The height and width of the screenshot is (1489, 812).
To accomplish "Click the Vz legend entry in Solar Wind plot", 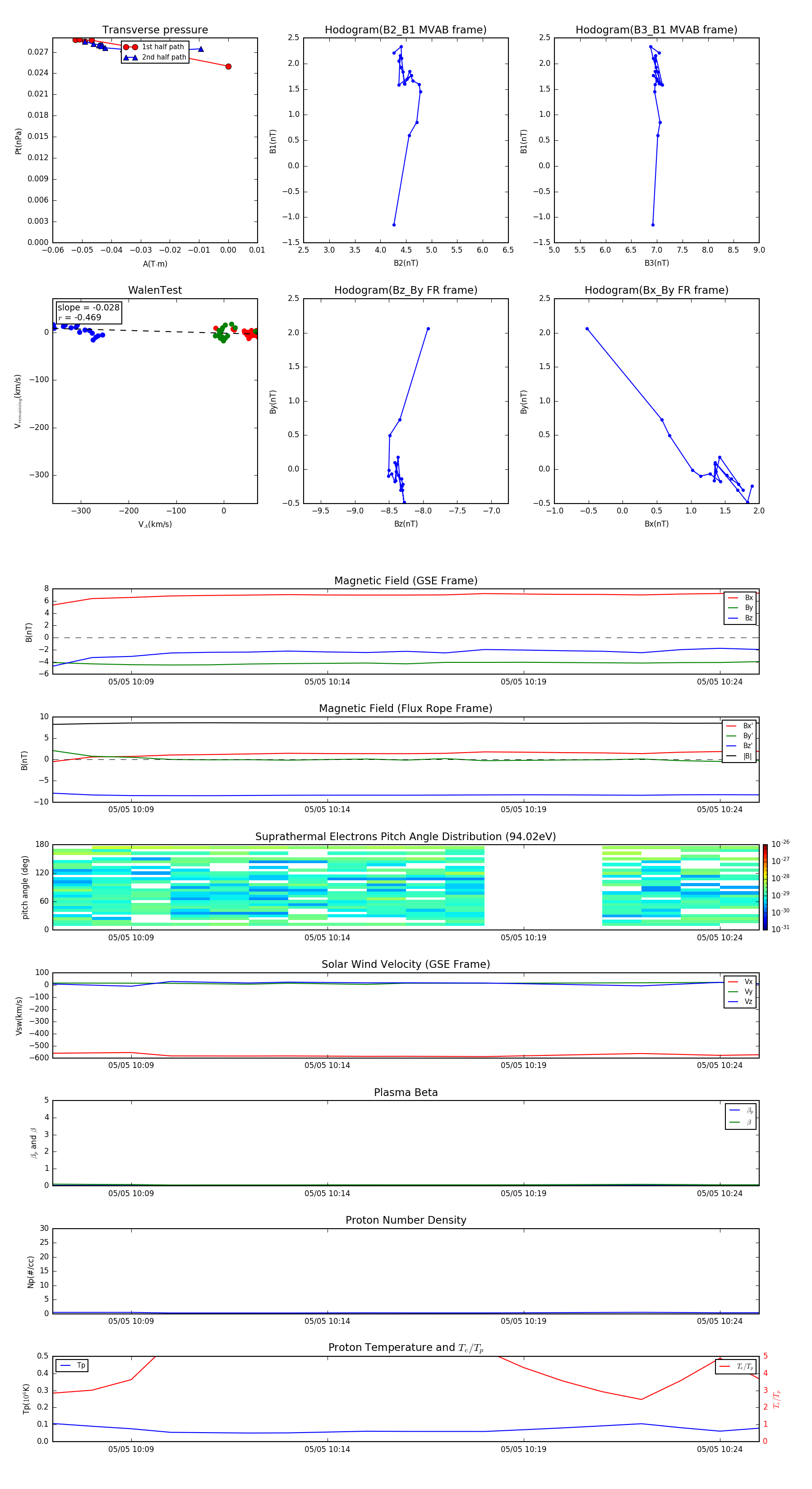I will coord(740,1002).
